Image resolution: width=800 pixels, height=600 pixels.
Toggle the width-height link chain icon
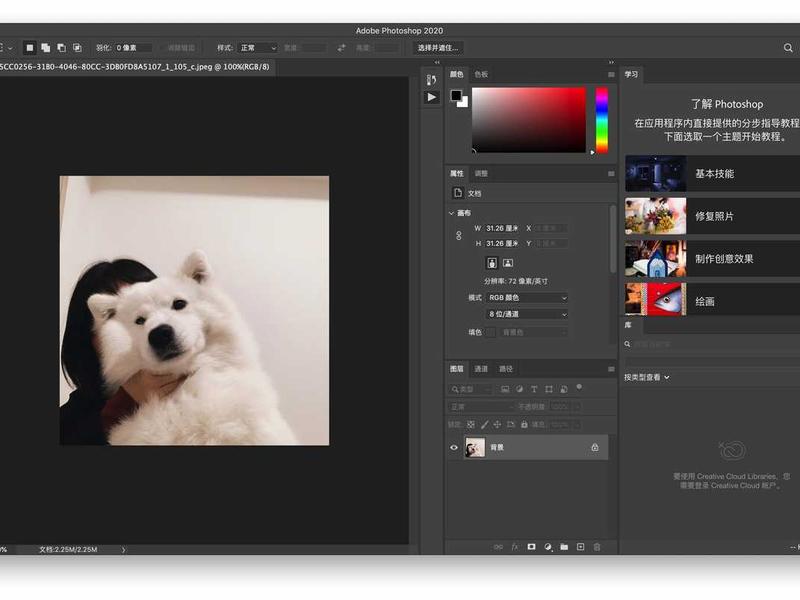click(x=459, y=236)
